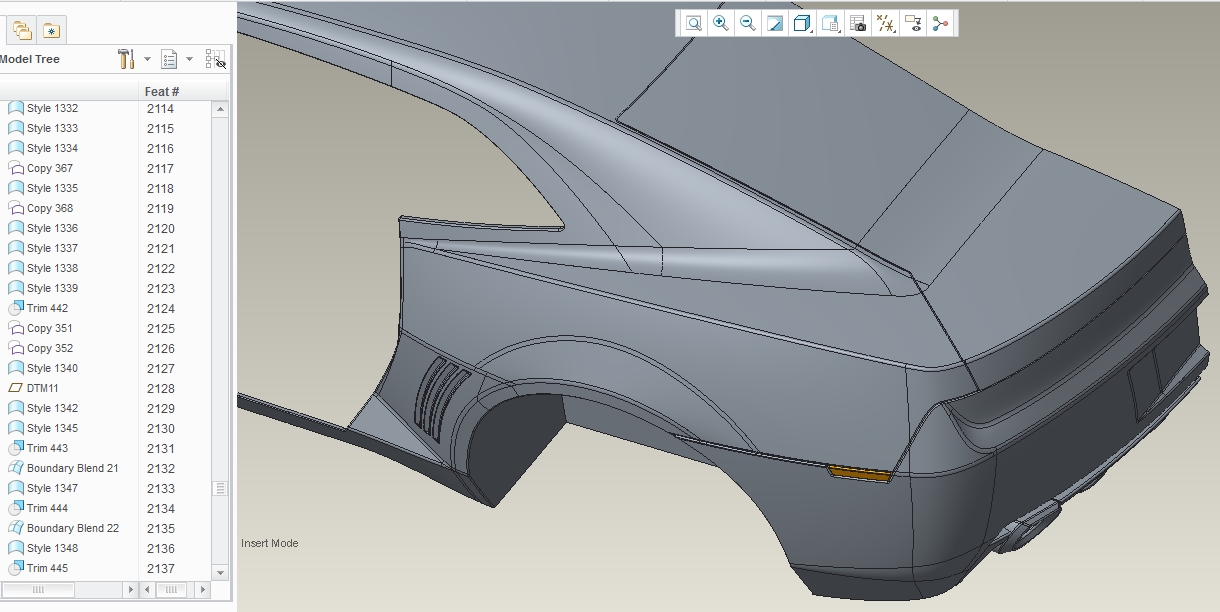Click the Model Tree Settings hammer icon
The width and height of the screenshot is (1220, 612).
pyautogui.click(x=127, y=59)
